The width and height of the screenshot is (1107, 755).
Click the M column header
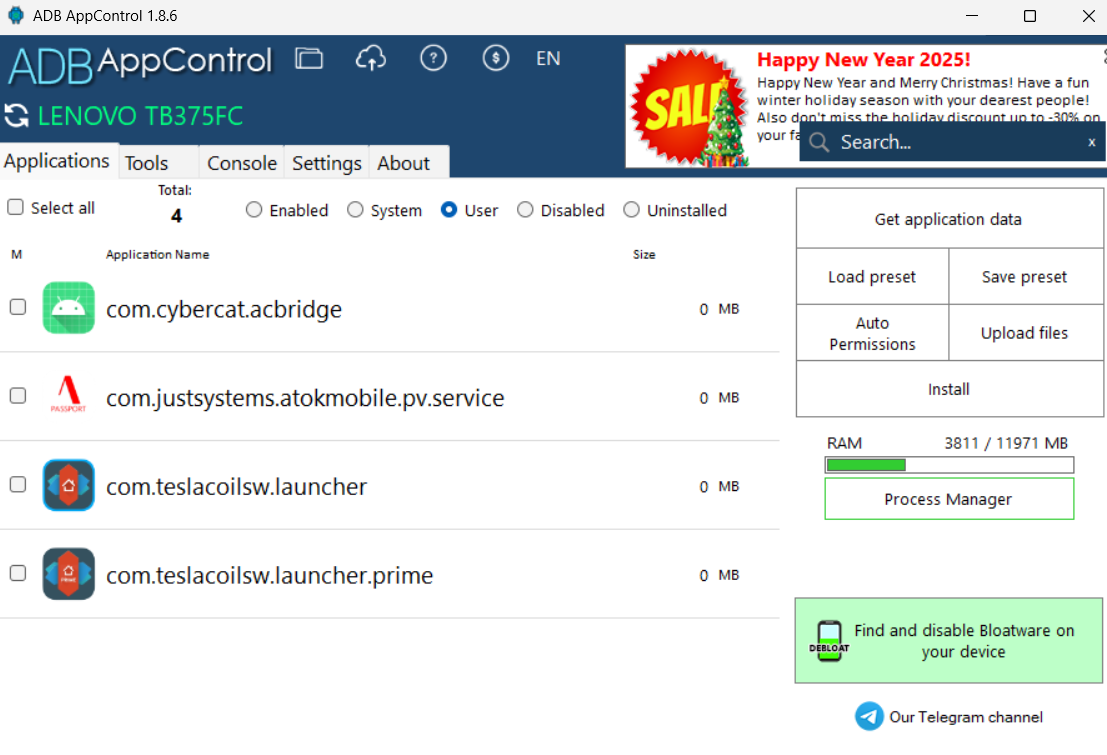click(17, 254)
